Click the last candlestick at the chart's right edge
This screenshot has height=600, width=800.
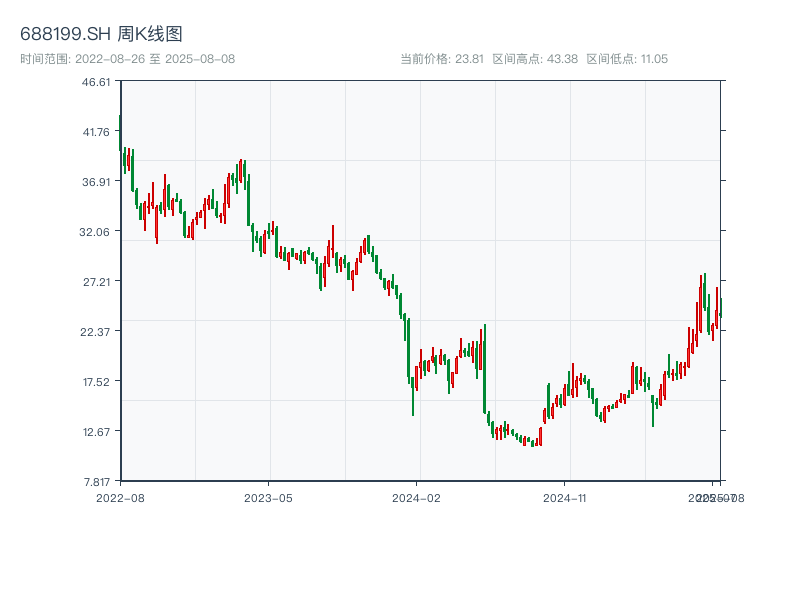tap(720, 309)
